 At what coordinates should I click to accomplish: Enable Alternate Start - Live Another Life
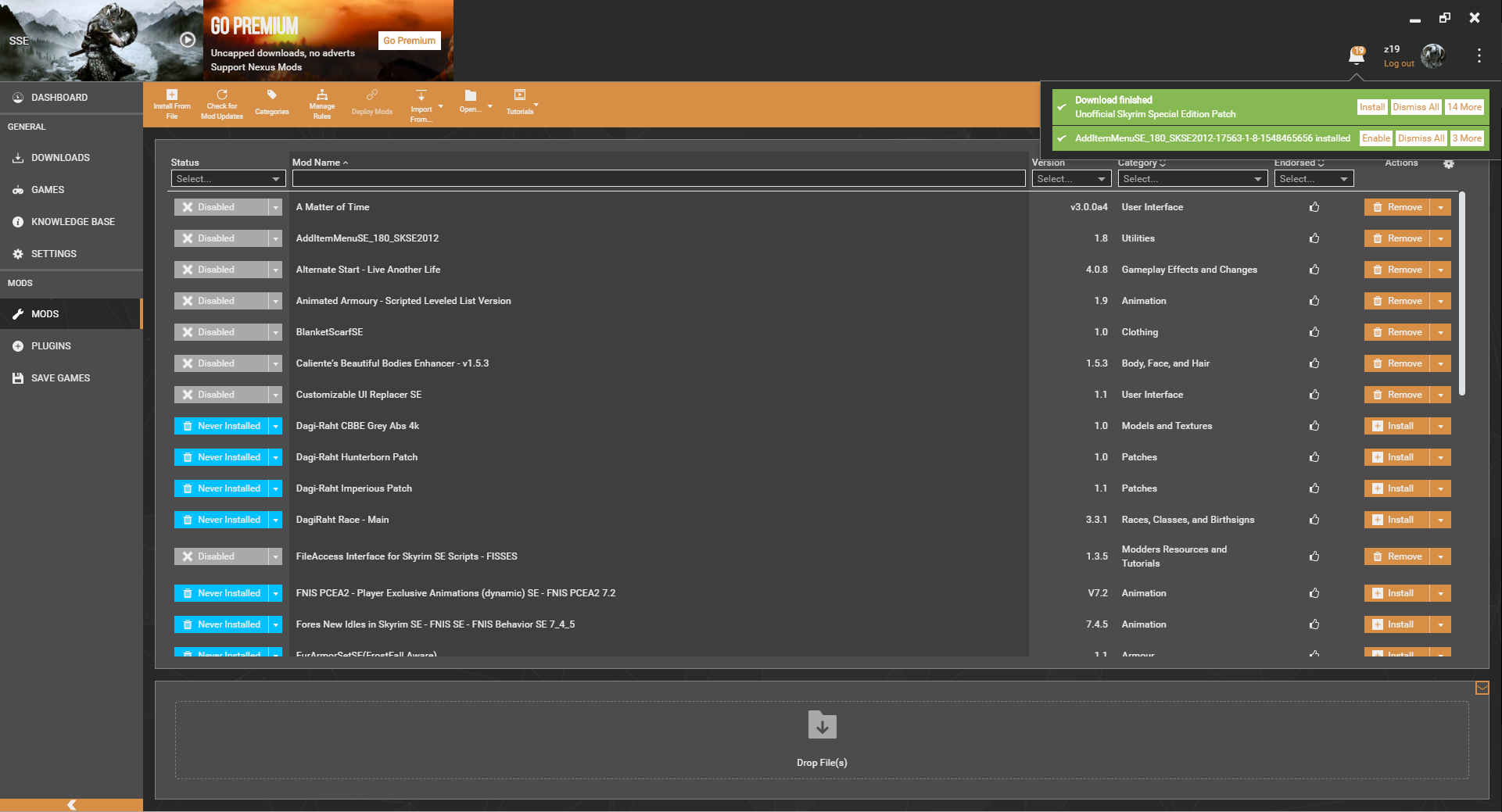pos(221,270)
